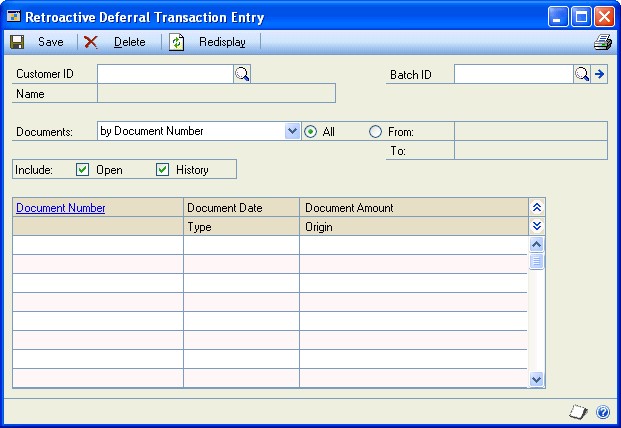Screen dimensions: 621x428
Task: Maximize the Retroactive Deferral window
Action: (x=581, y=17)
